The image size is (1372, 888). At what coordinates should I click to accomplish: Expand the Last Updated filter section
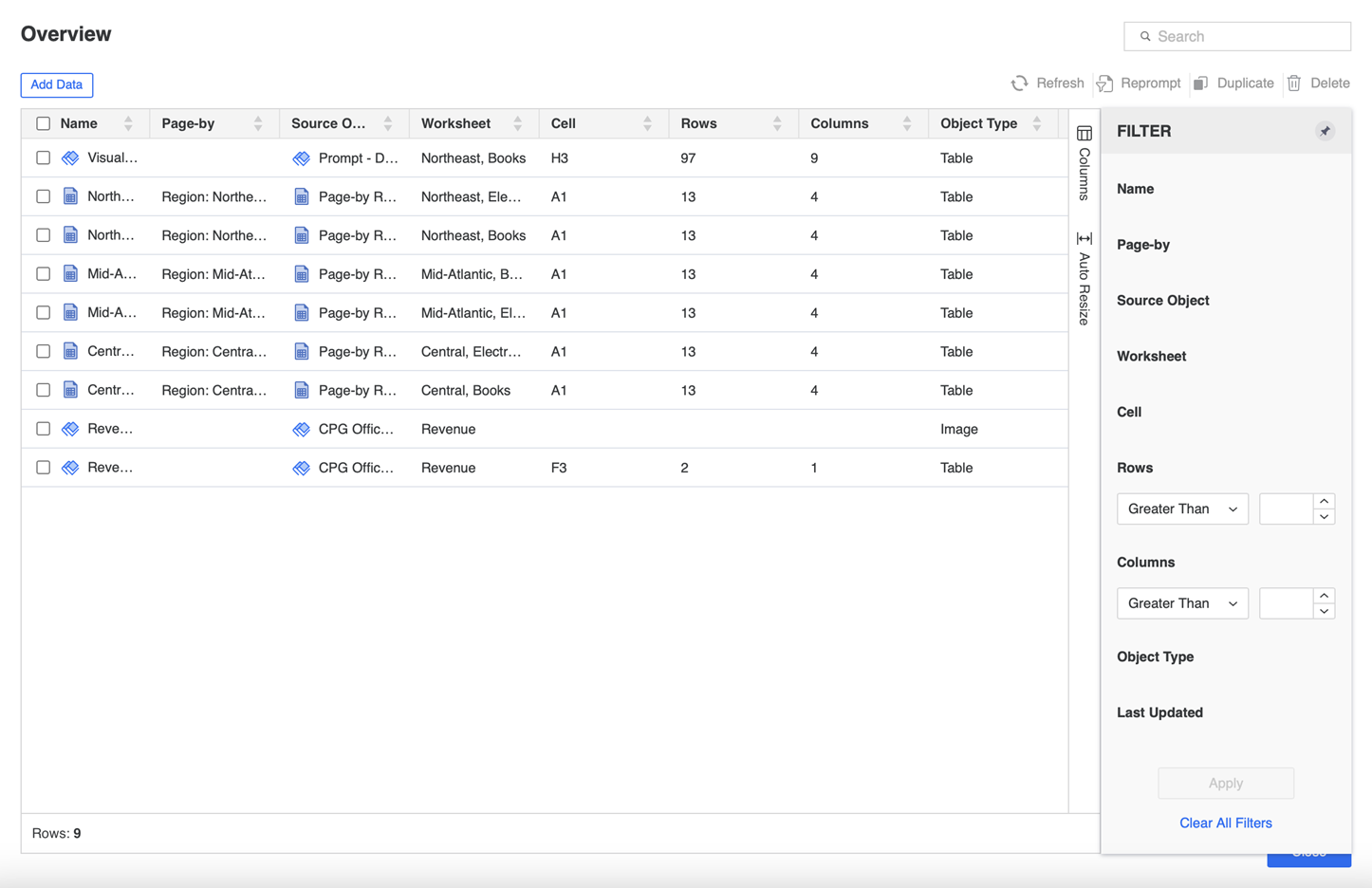pyautogui.click(x=1159, y=712)
